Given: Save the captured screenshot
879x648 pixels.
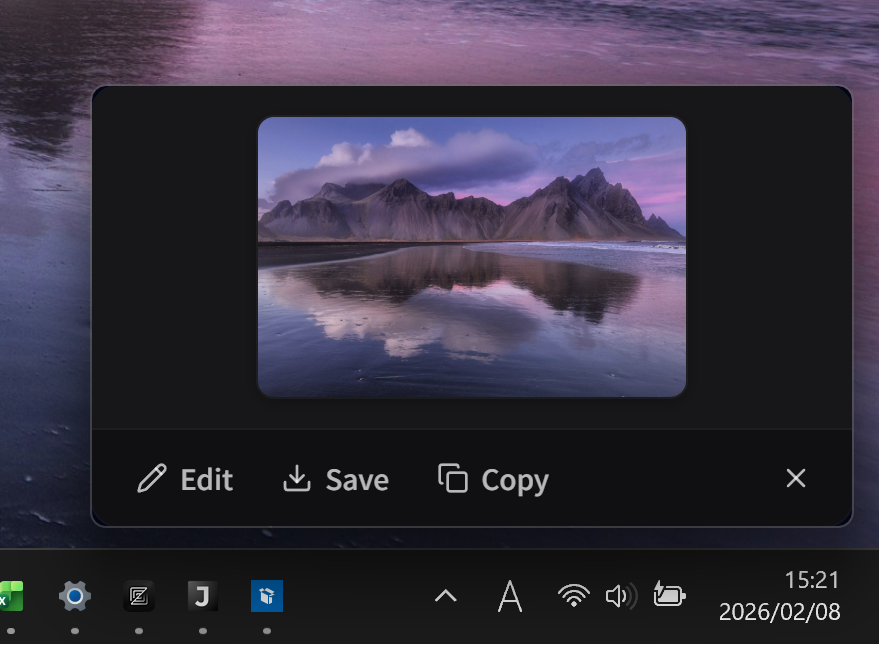Looking at the screenshot, I should click(x=359, y=479).
